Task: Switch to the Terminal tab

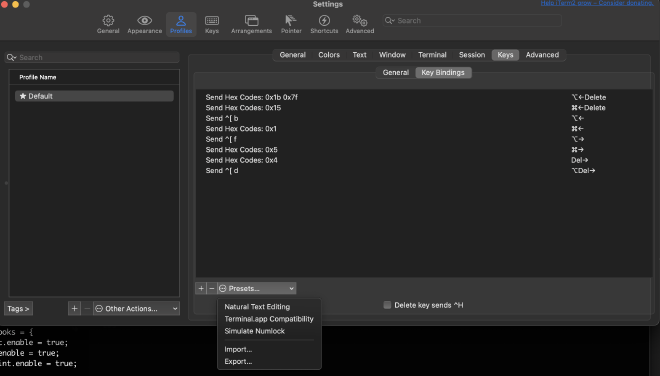Action: point(432,55)
